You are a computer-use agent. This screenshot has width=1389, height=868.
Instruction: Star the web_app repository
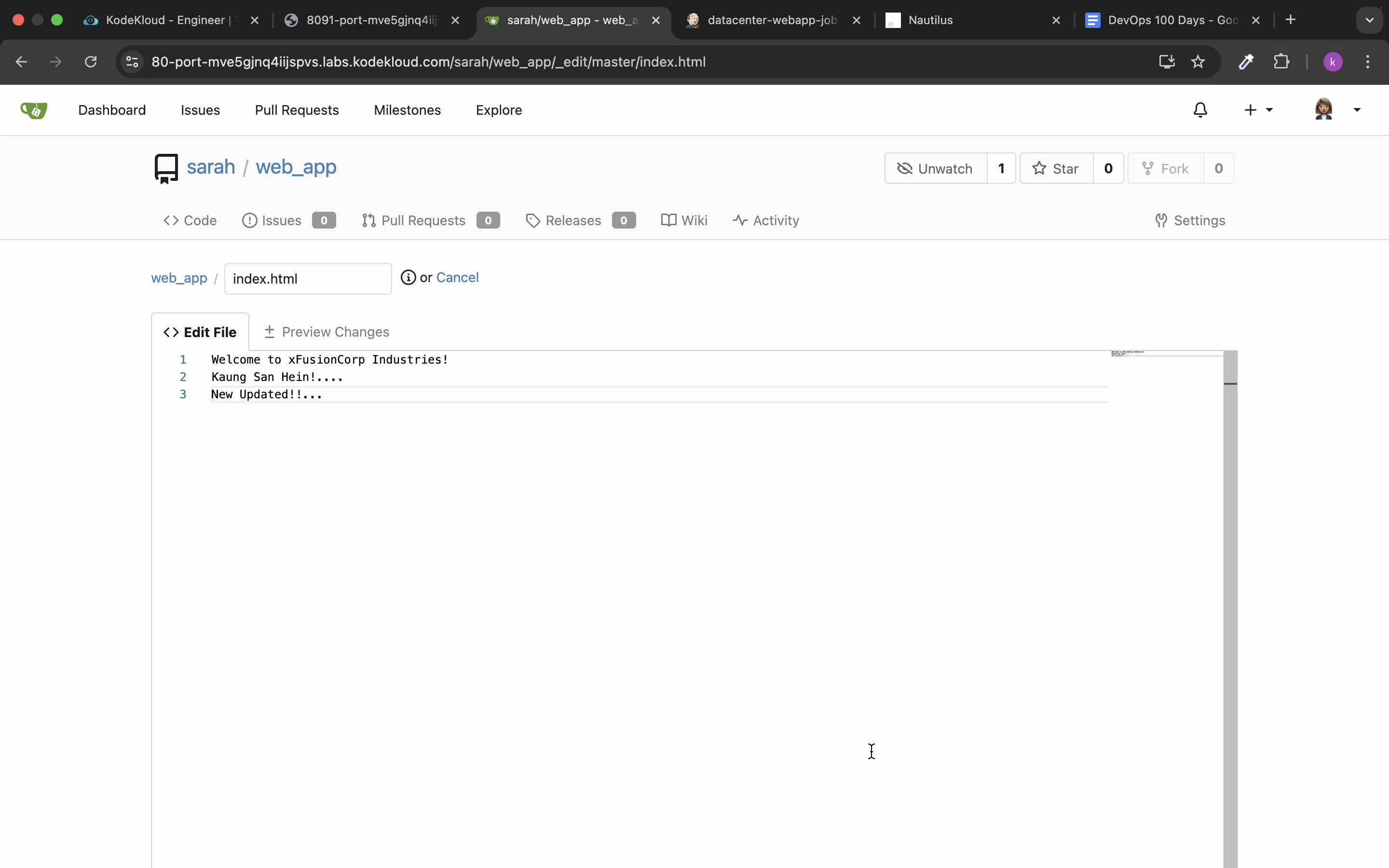pos(1056,169)
